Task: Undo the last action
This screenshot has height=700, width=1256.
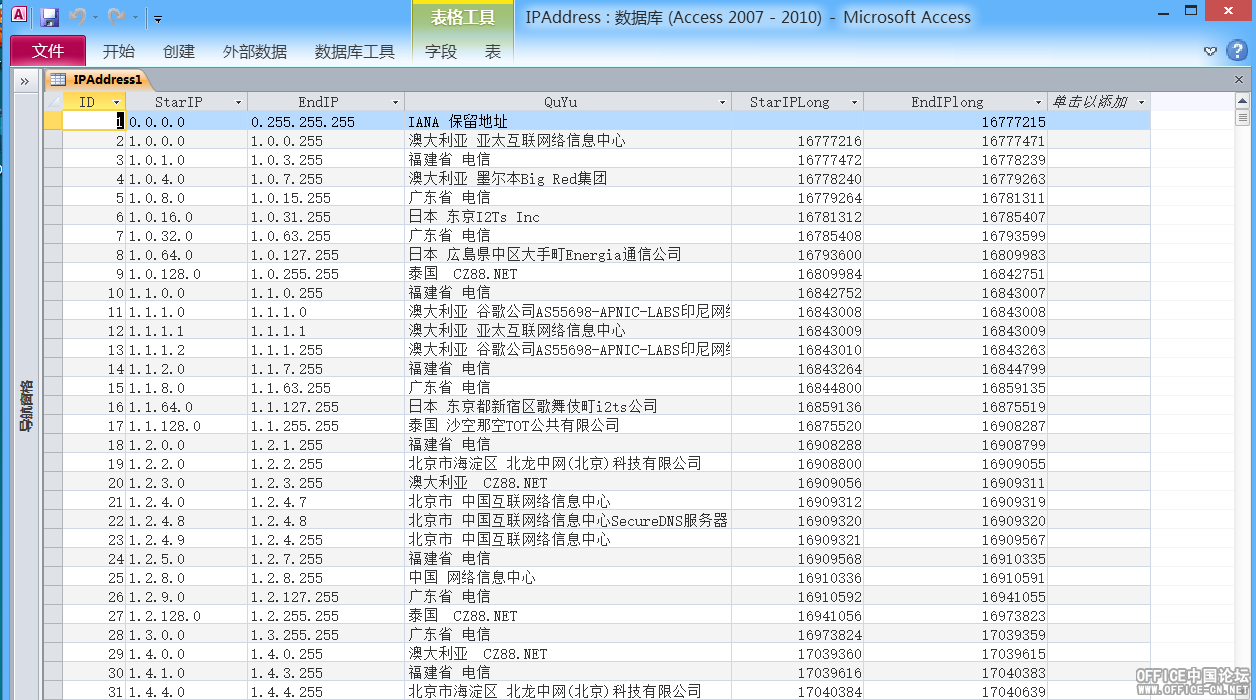Action: coord(78,17)
